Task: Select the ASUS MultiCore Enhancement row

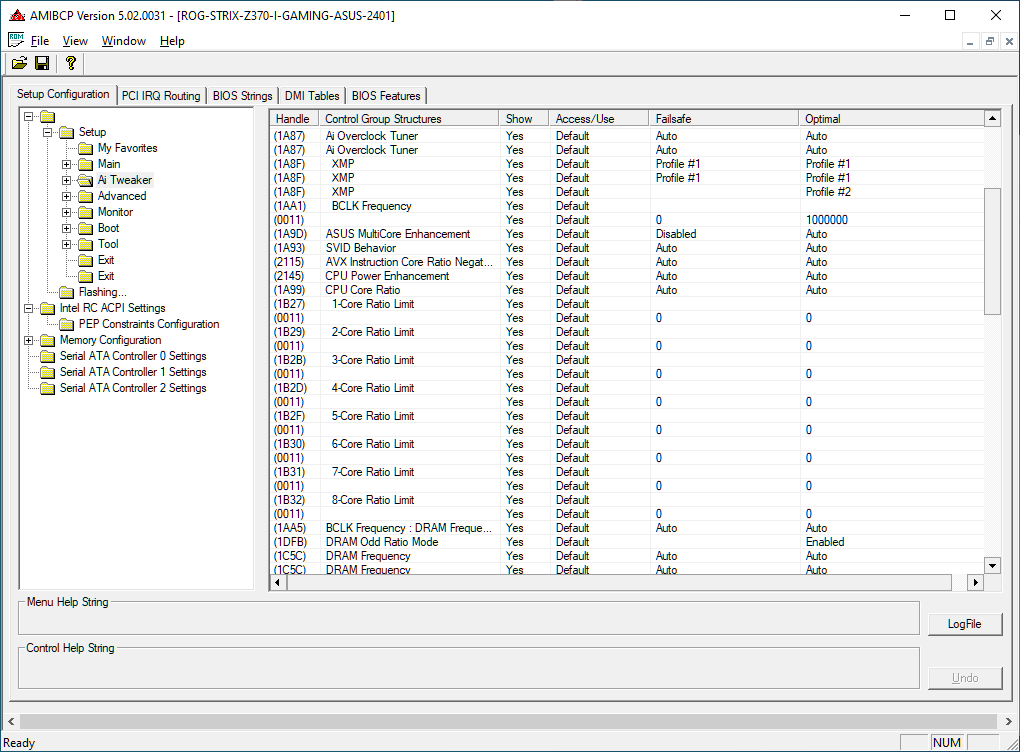Action: coord(626,234)
